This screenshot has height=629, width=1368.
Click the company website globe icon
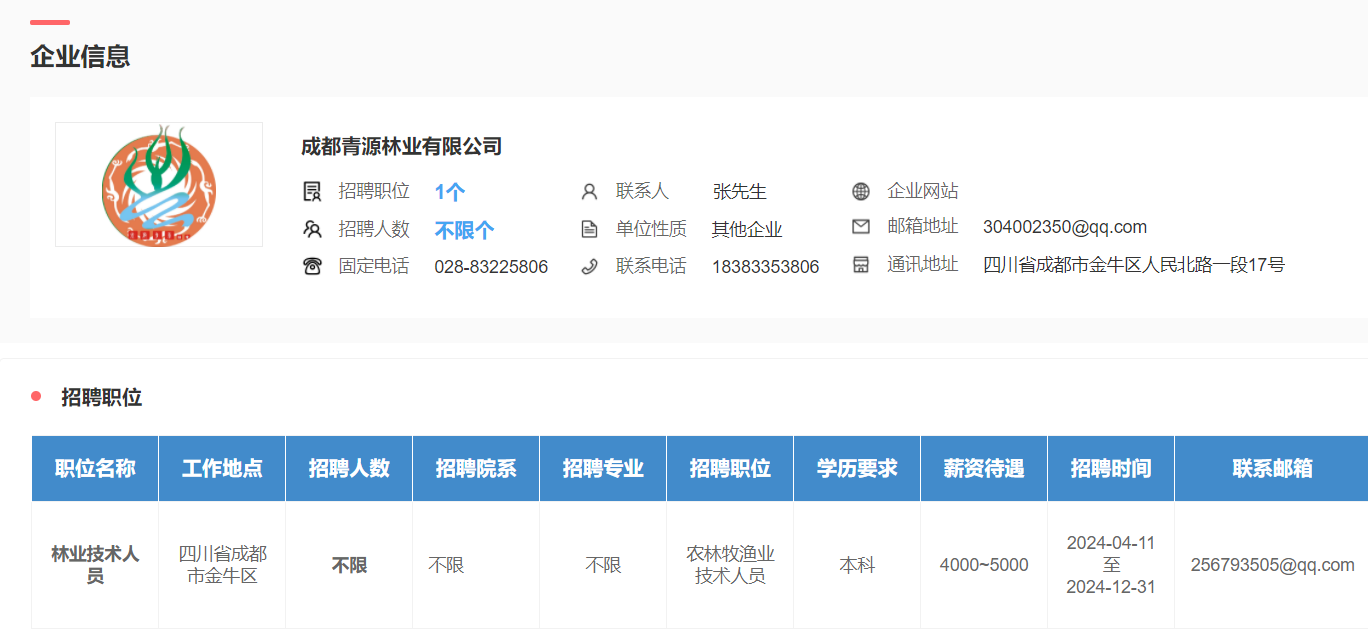(861, 191)
